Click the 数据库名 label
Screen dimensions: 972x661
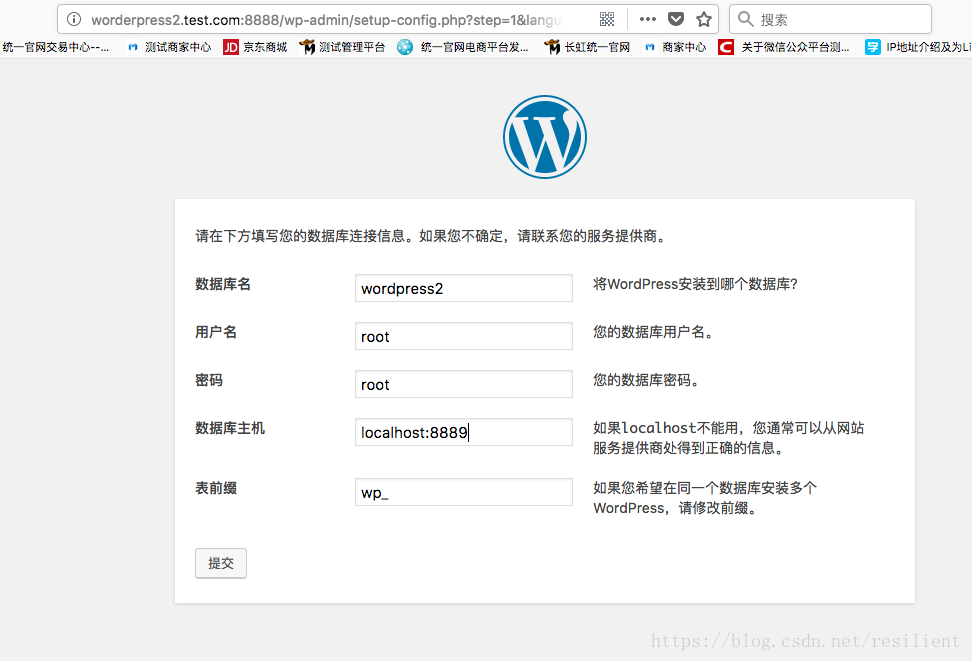coord(223,284)
